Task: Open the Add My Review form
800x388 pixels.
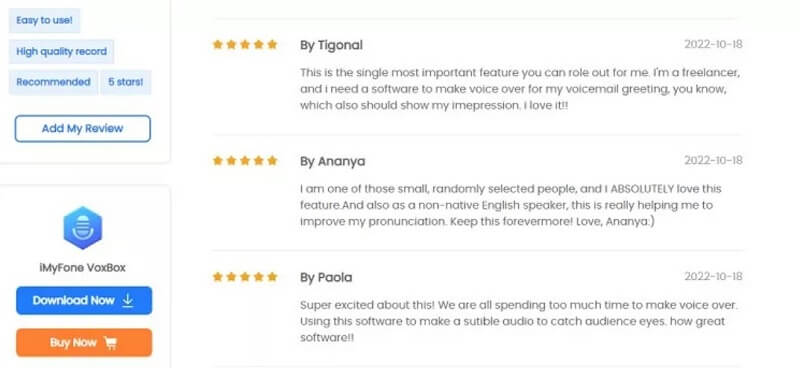Action: pos(83,129)
